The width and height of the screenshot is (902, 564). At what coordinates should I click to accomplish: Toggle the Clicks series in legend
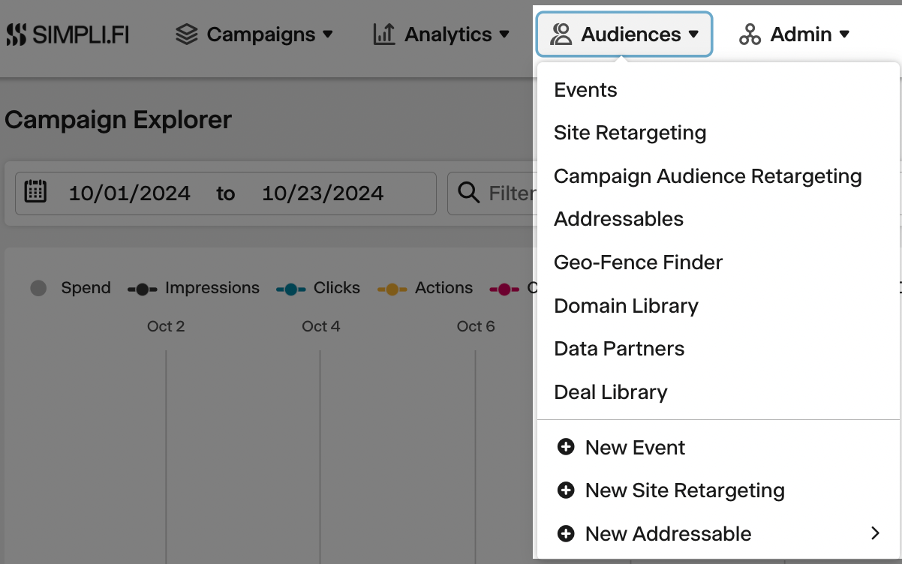point(318,288)
